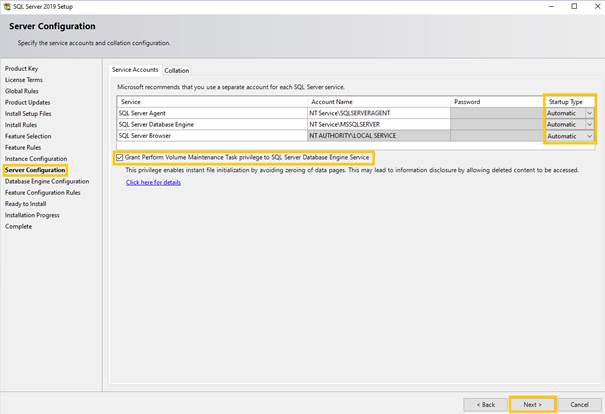Maximize the setup window
This screenshot has height=414, width=605.
click(x=573, y=6)
